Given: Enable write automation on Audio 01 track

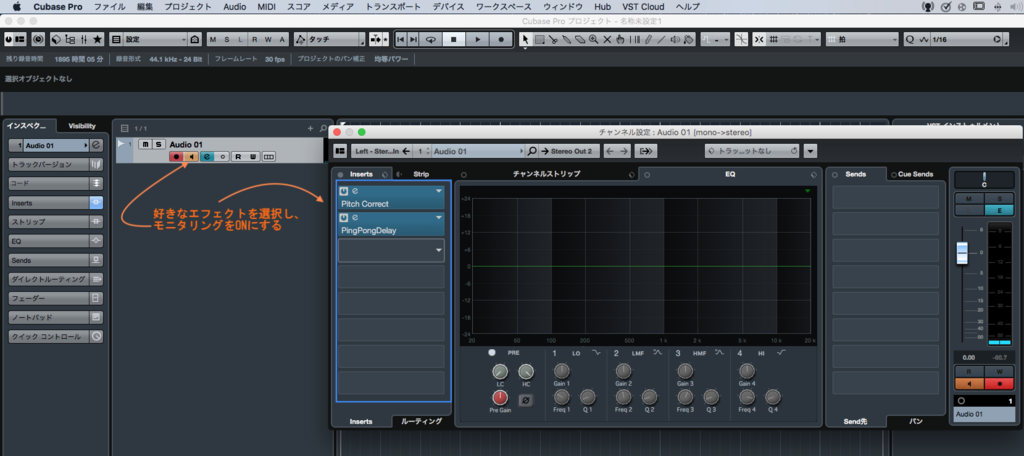Looking at the screenshot, I should (252, 157).
